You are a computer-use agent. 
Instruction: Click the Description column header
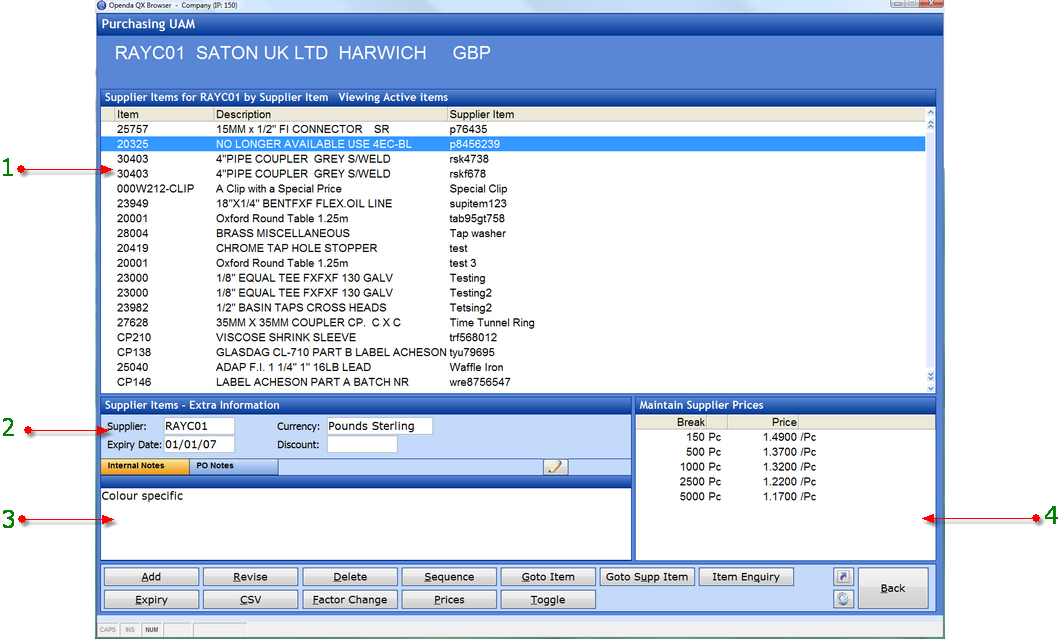coord(330,114)
